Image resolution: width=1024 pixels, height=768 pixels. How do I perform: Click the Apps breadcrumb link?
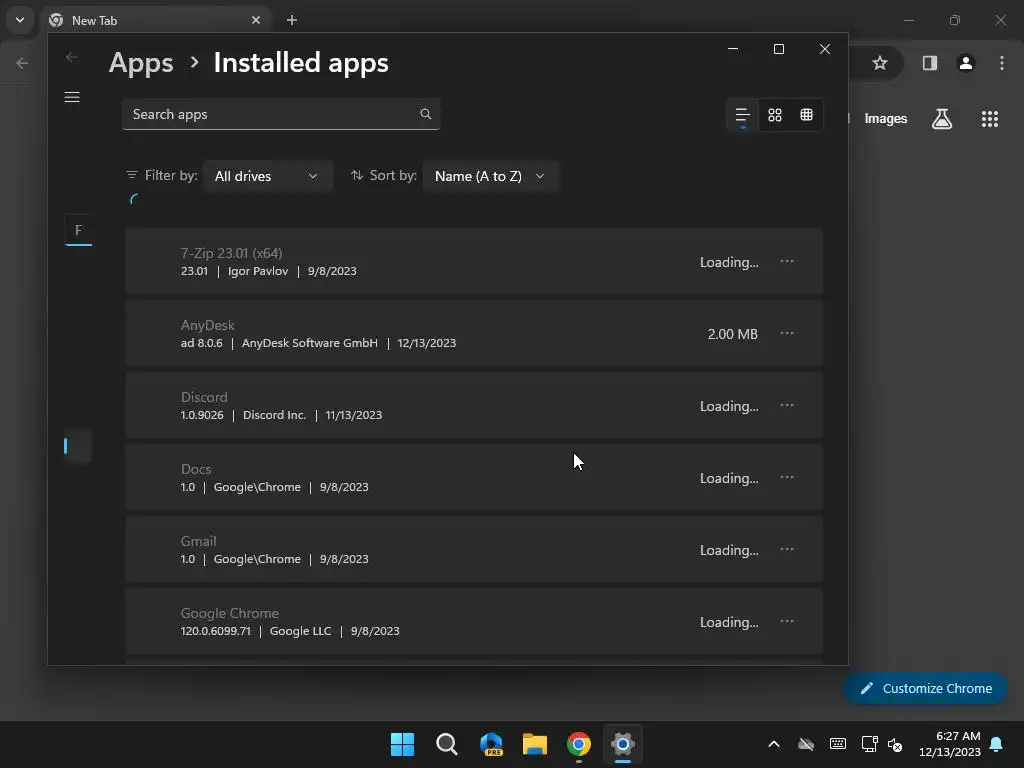[141, 63]
